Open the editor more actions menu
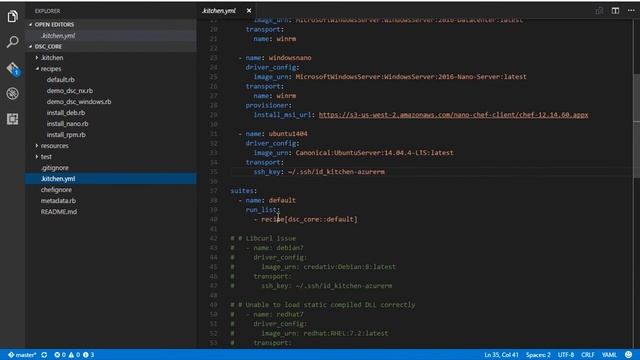The width and height of the screenshot is (640, 360). (631, 11)
